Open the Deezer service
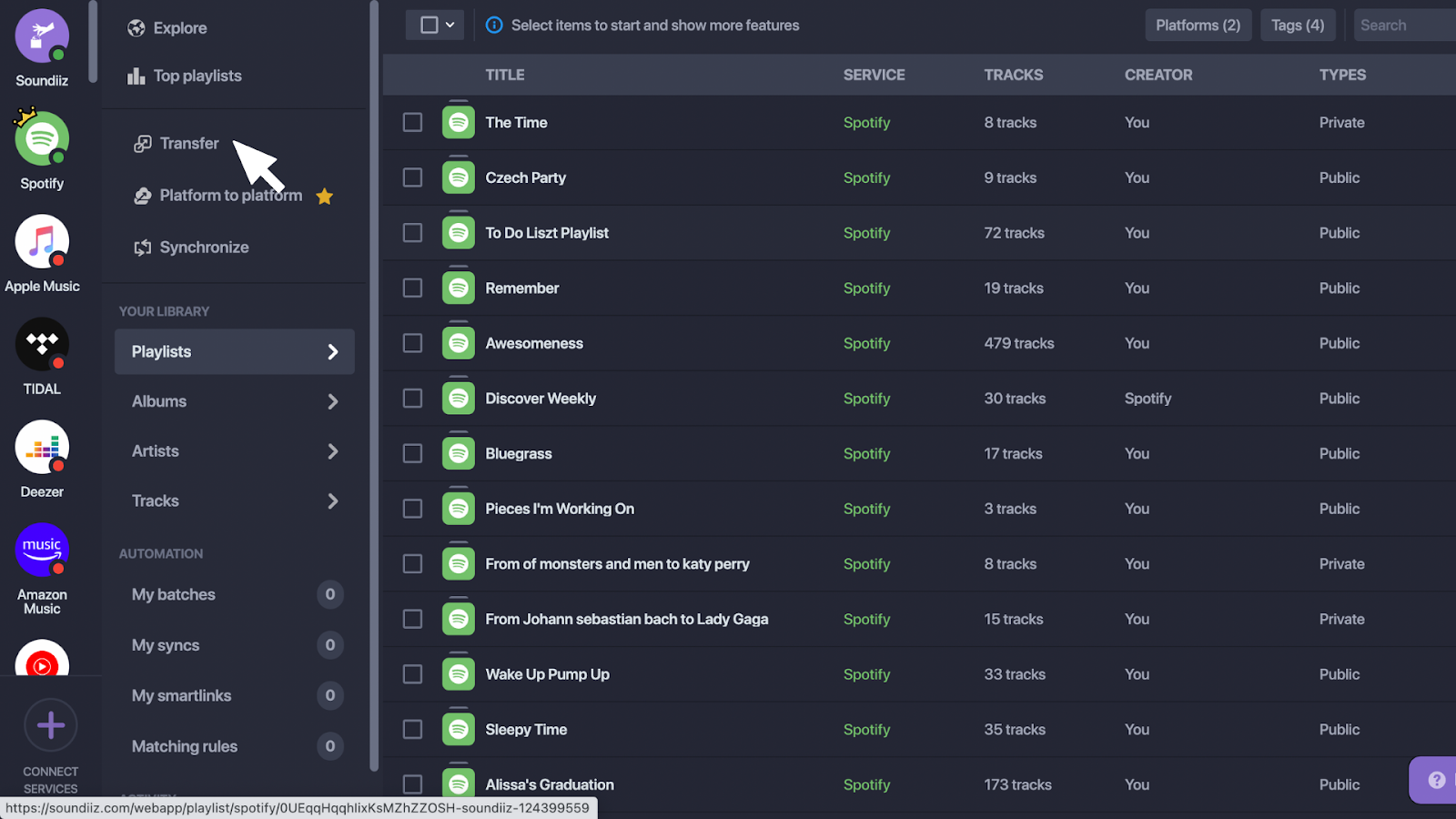Image resolution: width=1456 pixels, height=819 pixels. pos(42,448)
